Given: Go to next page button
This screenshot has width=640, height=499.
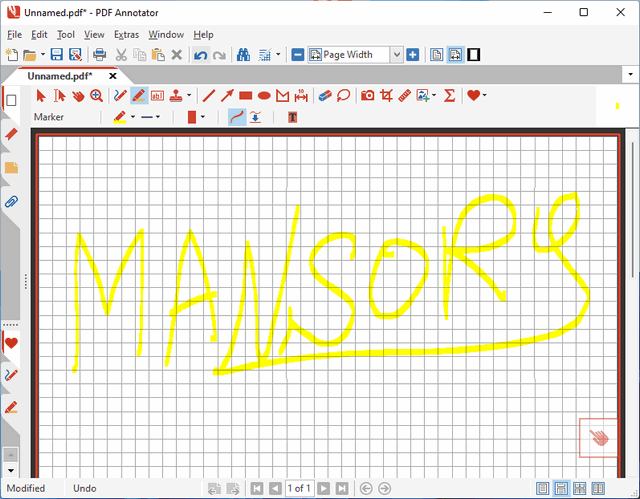Looking at the screenshot, I should point(323,488).
